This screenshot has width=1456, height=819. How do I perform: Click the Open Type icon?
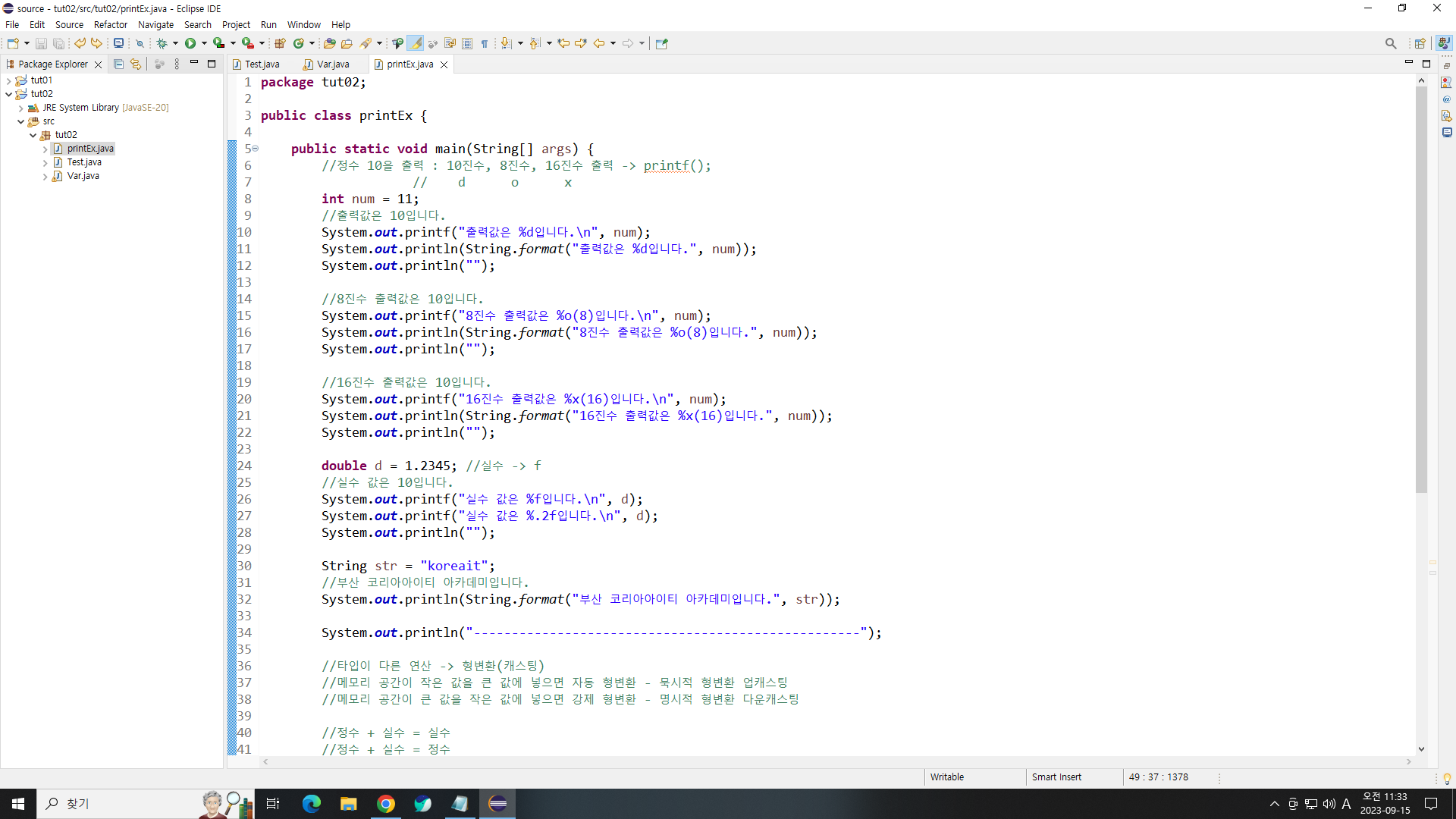pyautogui.click(x=329, y=43)
